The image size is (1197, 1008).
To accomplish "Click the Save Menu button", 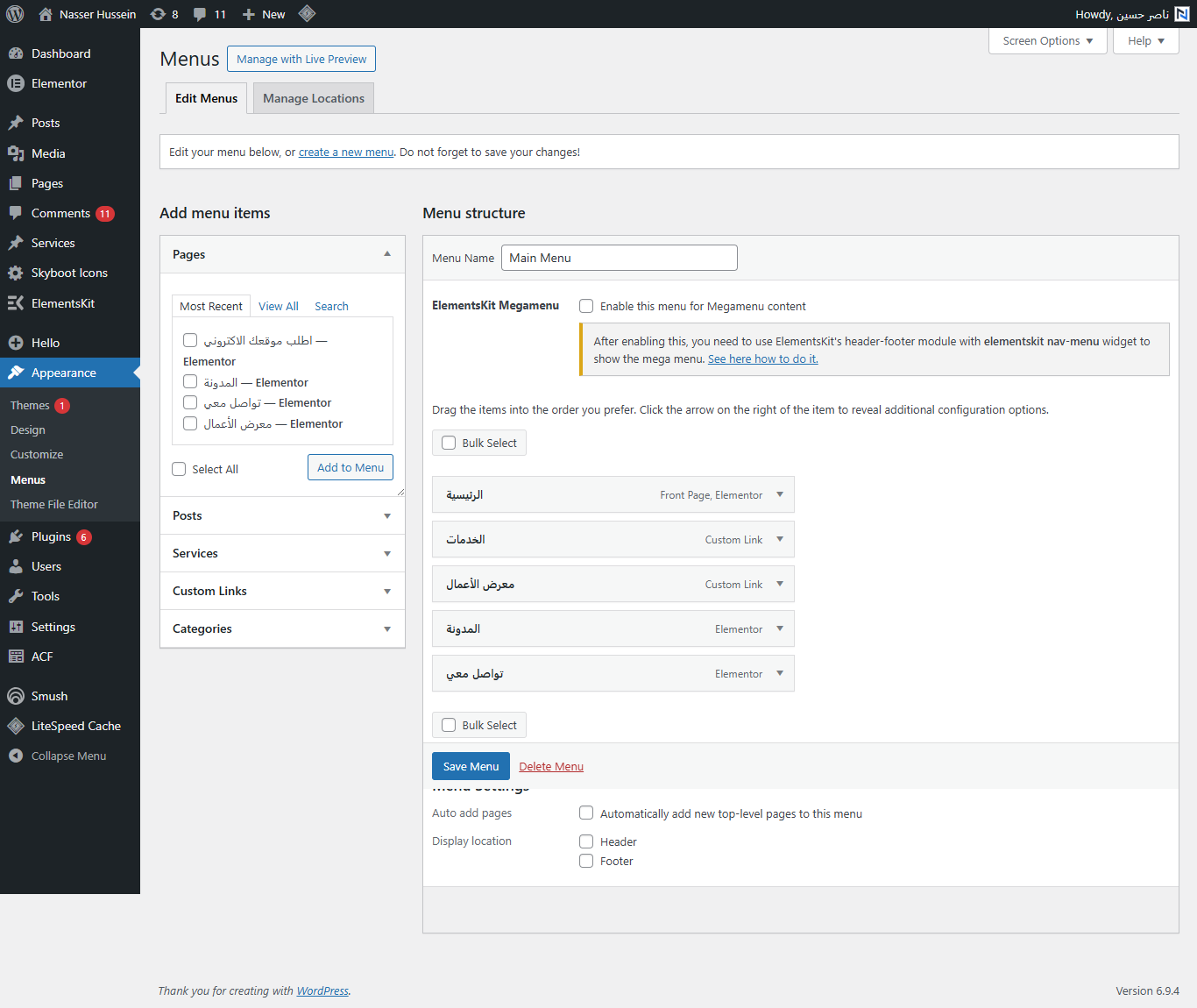I will tap(471, 766).
